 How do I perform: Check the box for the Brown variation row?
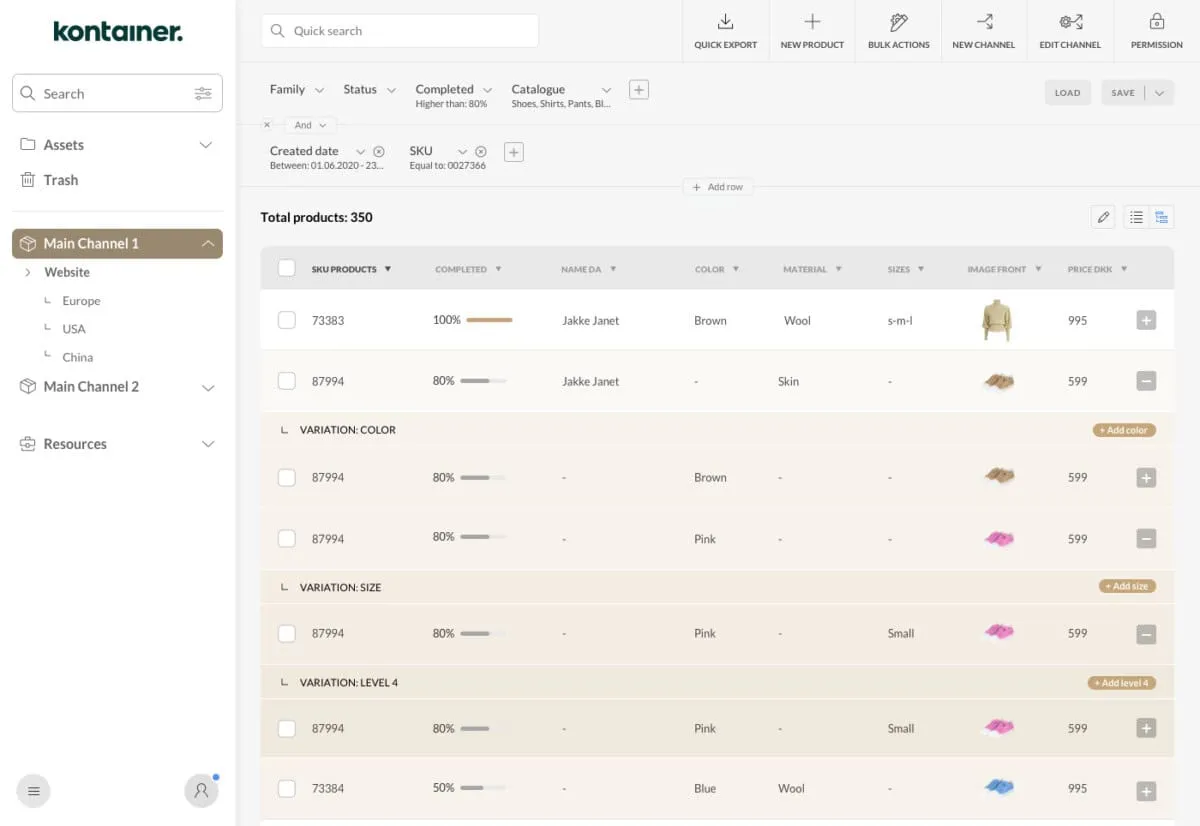(287, 478)
